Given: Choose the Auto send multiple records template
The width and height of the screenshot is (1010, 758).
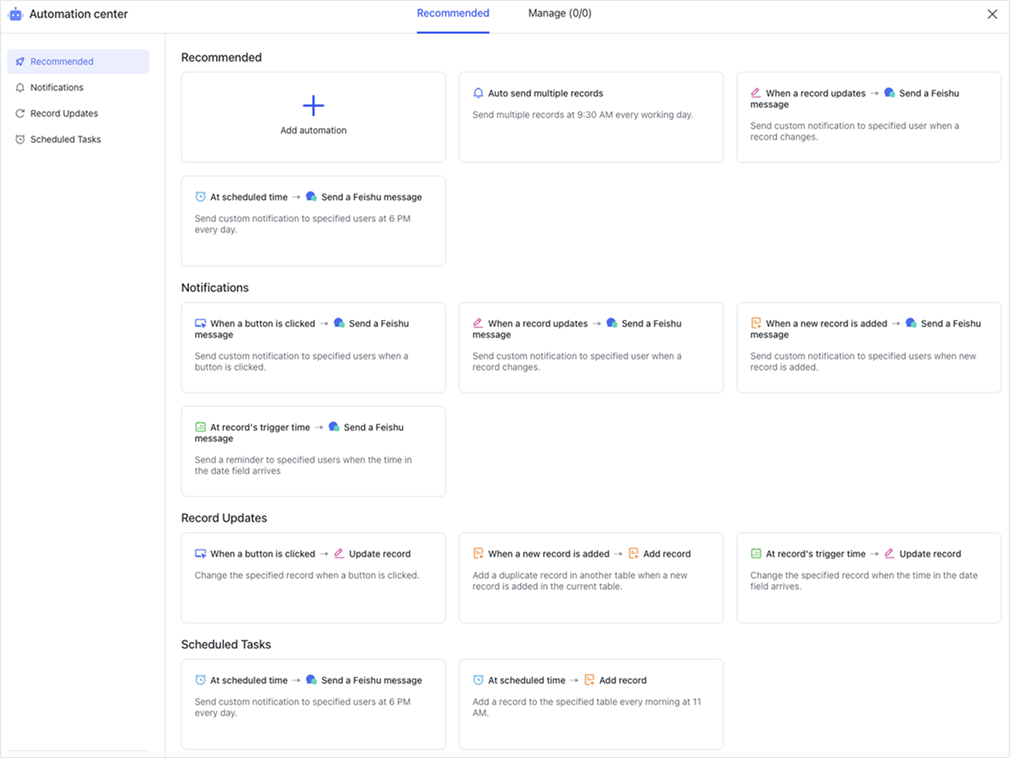Looking at the screenshot, I should (590, 117).
